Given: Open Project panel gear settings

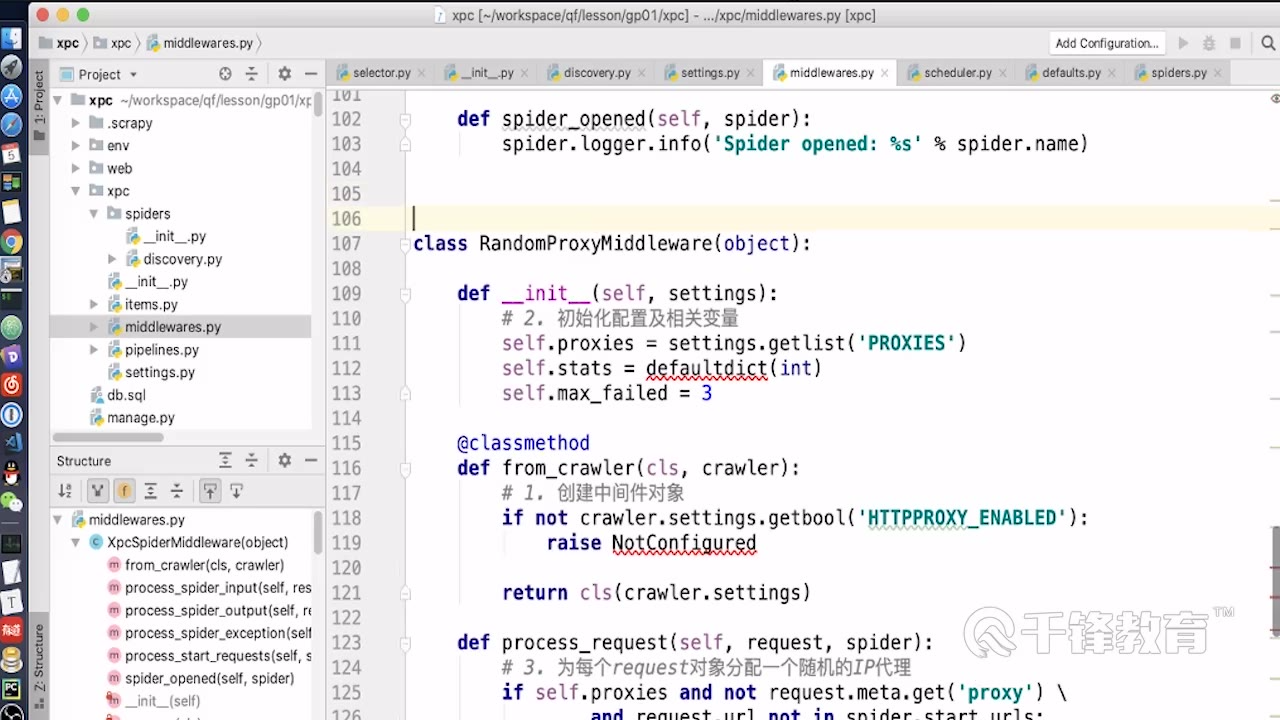Looking at the screenshot, I should point(284,74).
